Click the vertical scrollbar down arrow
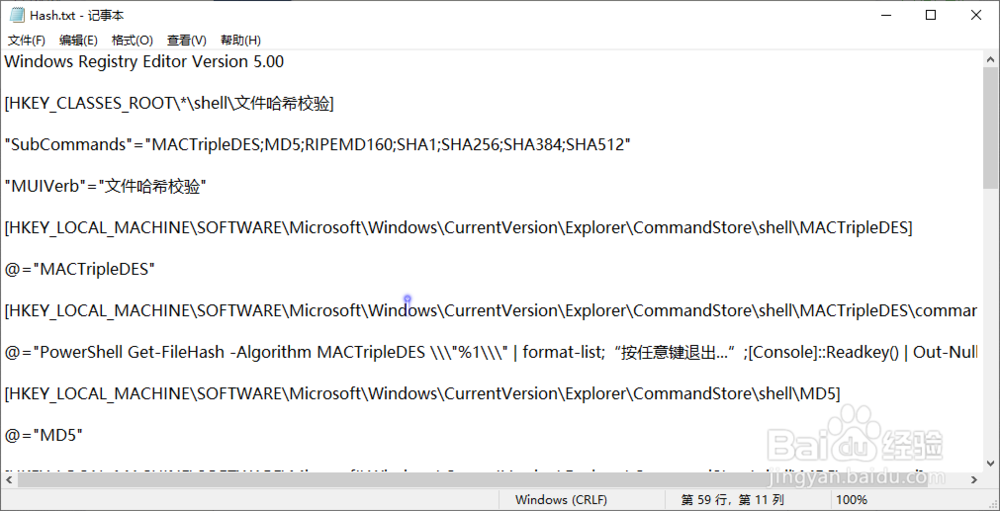1000x511 pixels. point(992,463)
